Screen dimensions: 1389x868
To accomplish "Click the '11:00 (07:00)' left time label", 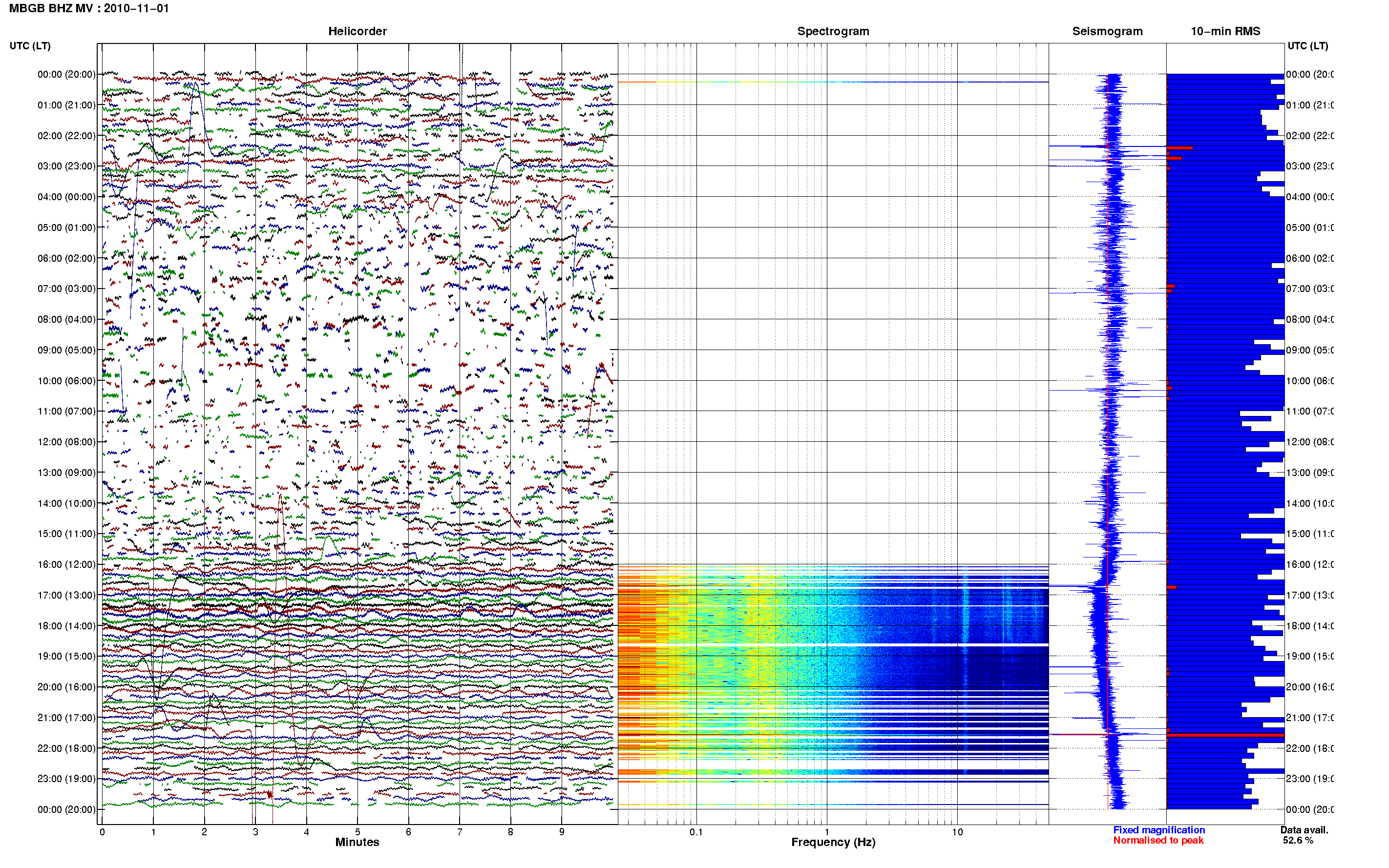I will (x=66, y=411).
